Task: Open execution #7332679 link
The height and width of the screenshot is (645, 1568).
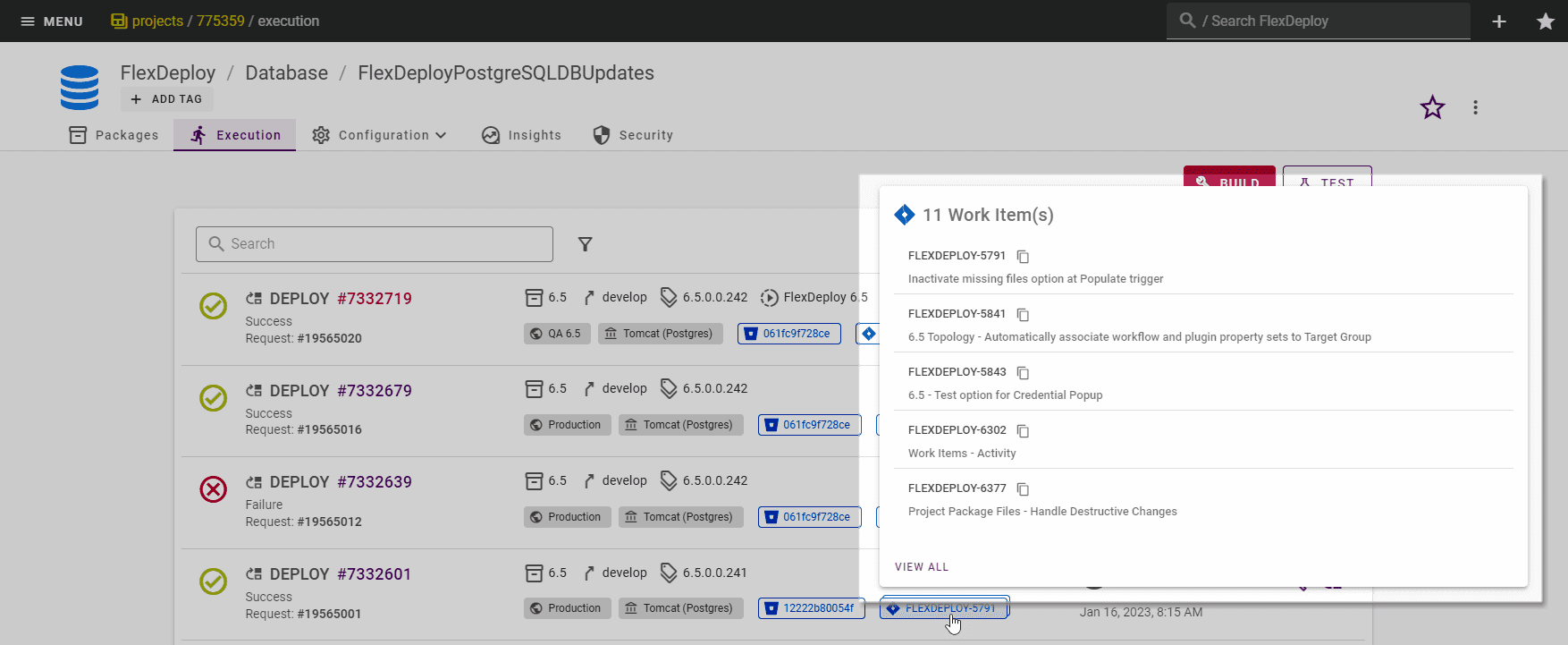Action: 375,391
